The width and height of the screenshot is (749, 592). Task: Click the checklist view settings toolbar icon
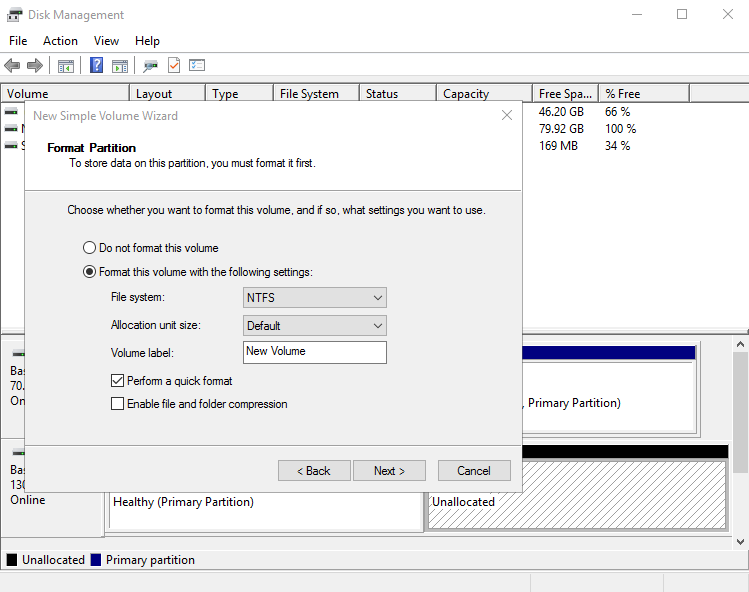tap(197, 65)
